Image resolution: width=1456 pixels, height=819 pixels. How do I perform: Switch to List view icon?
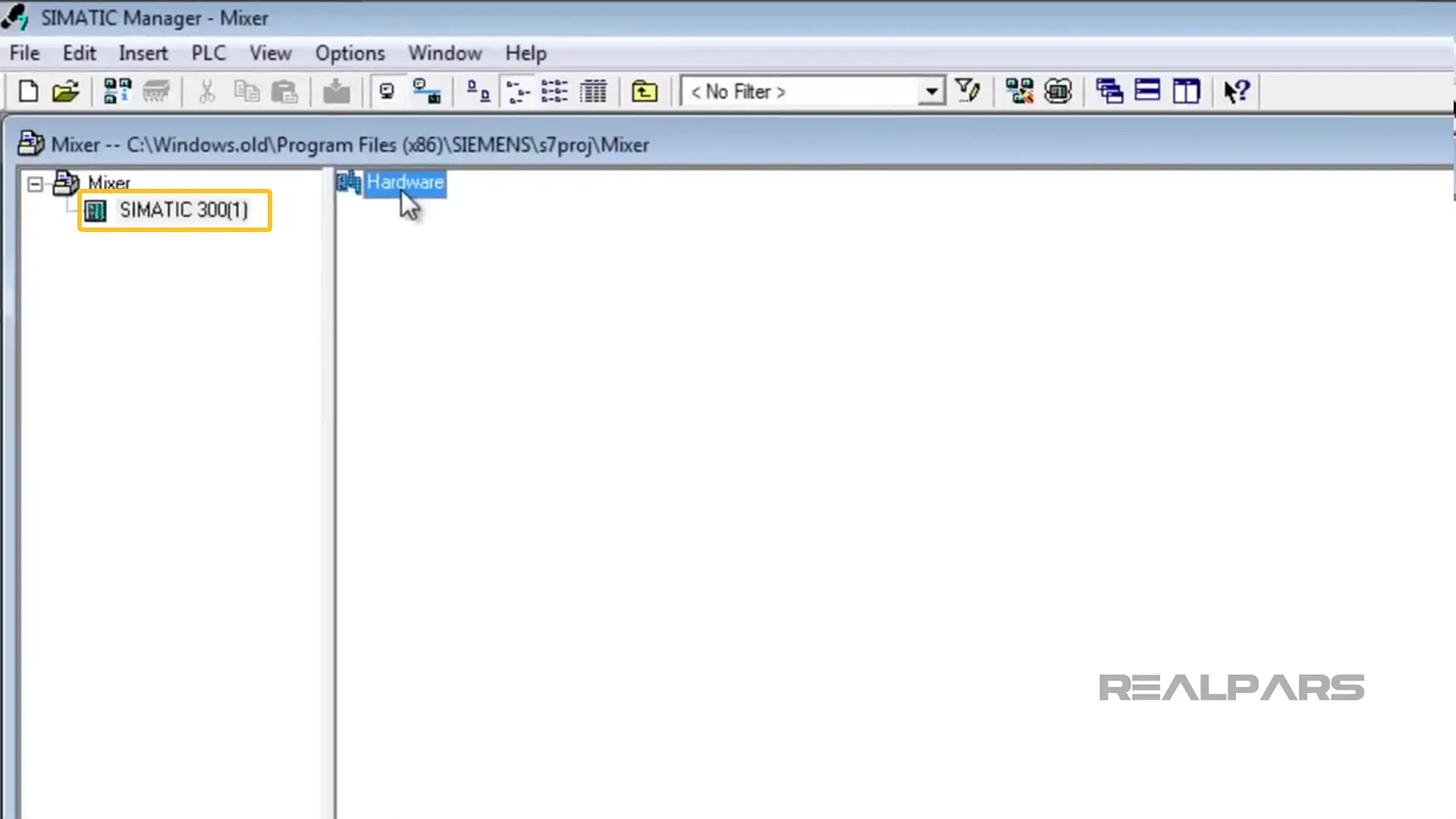[555, 92]
